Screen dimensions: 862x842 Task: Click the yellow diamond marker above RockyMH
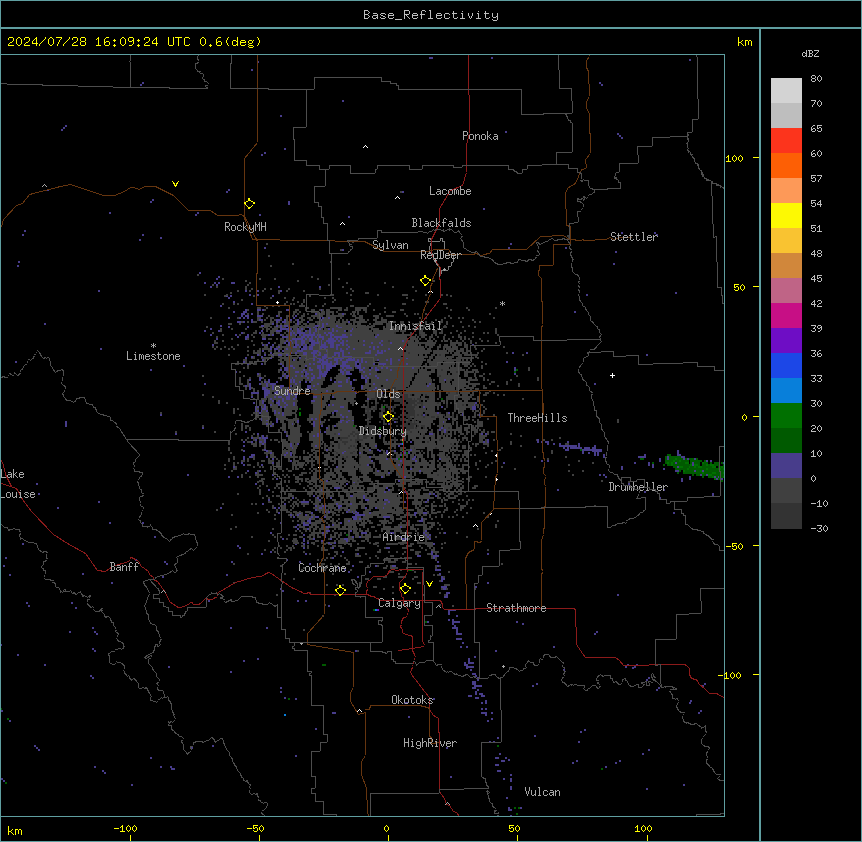pyautogui.click(x=249, y=204)
